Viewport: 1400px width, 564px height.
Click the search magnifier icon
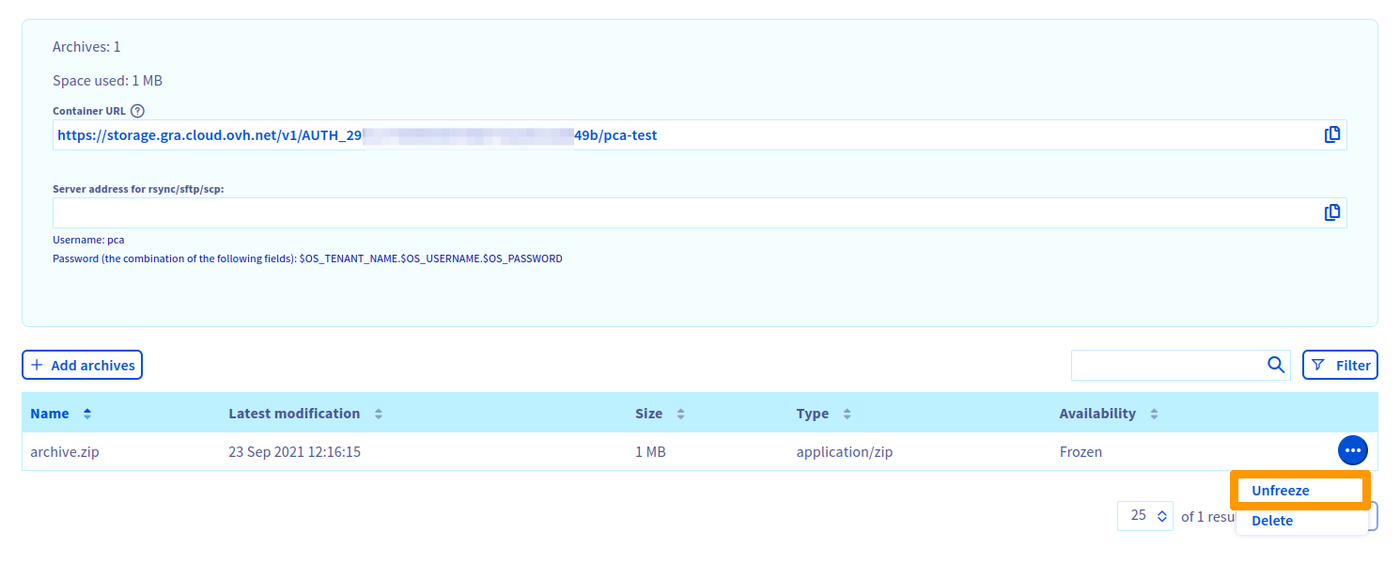pyautogui.click(x=1276, y=365)
